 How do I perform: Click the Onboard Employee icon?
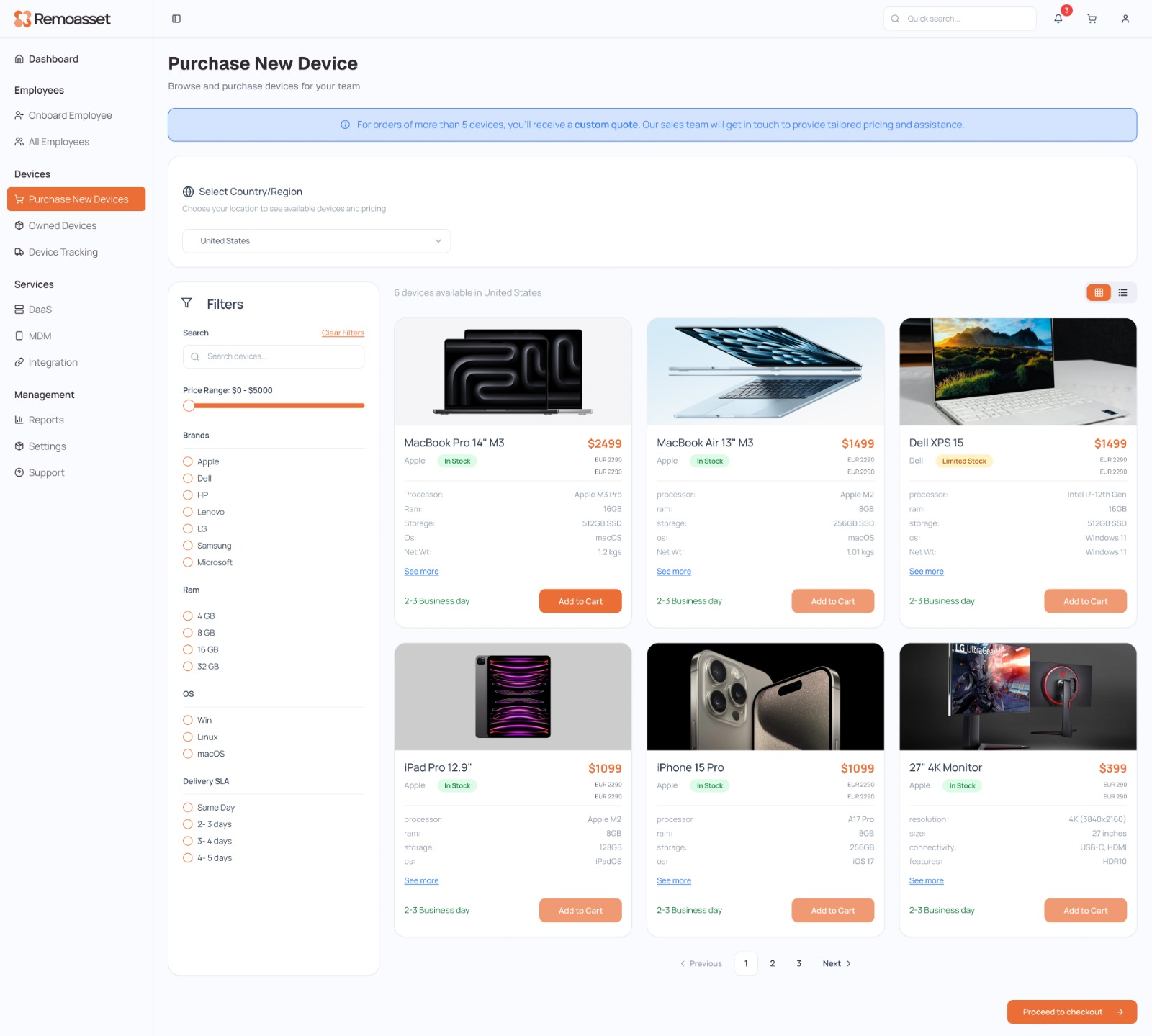19,115
